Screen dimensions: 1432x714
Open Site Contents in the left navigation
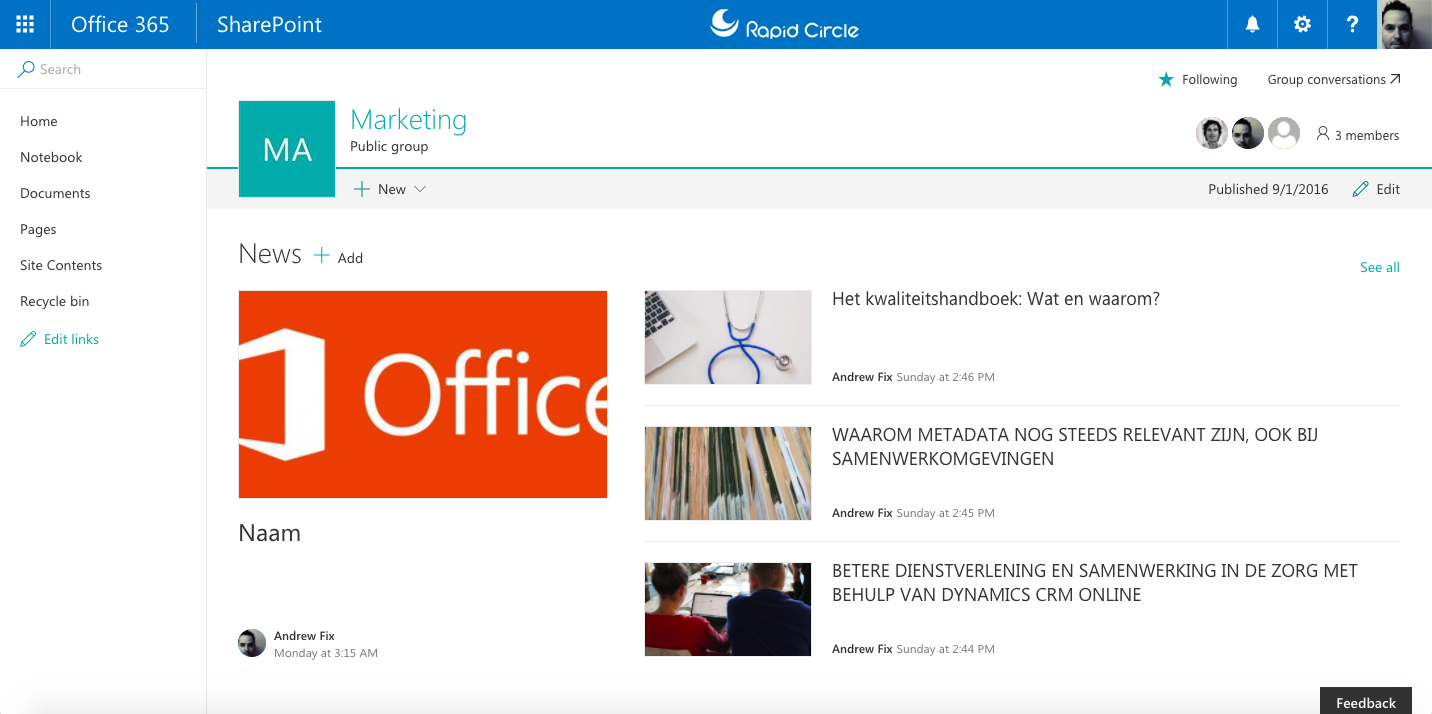tap(61, 265)
